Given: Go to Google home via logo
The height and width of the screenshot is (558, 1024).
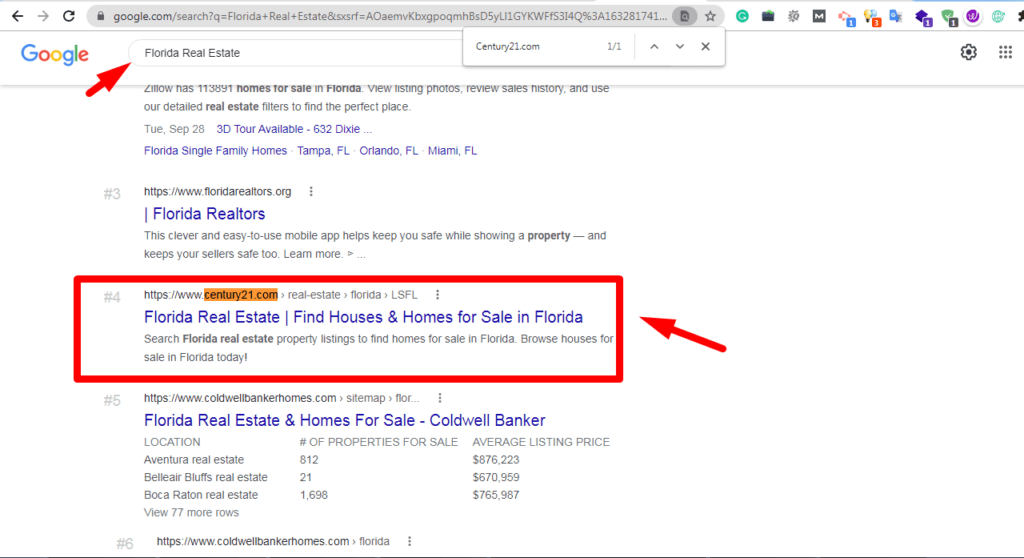Looking at the screenshot, I should pyautogui.click(x=55, y=54).
